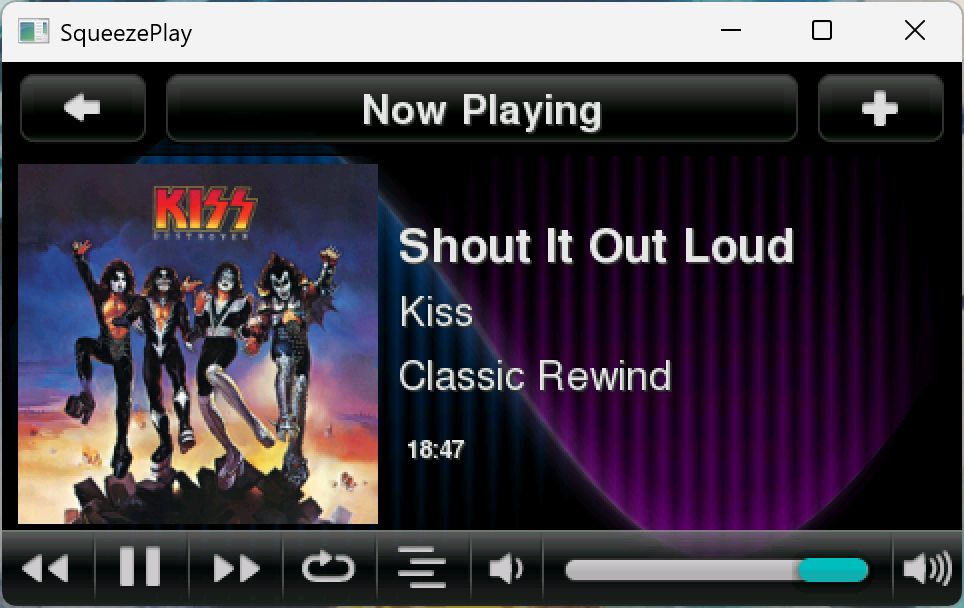Viewport: 964px width, 608px height.
Task: Click the plus button for more options
Action: click(x=880, y=108)
